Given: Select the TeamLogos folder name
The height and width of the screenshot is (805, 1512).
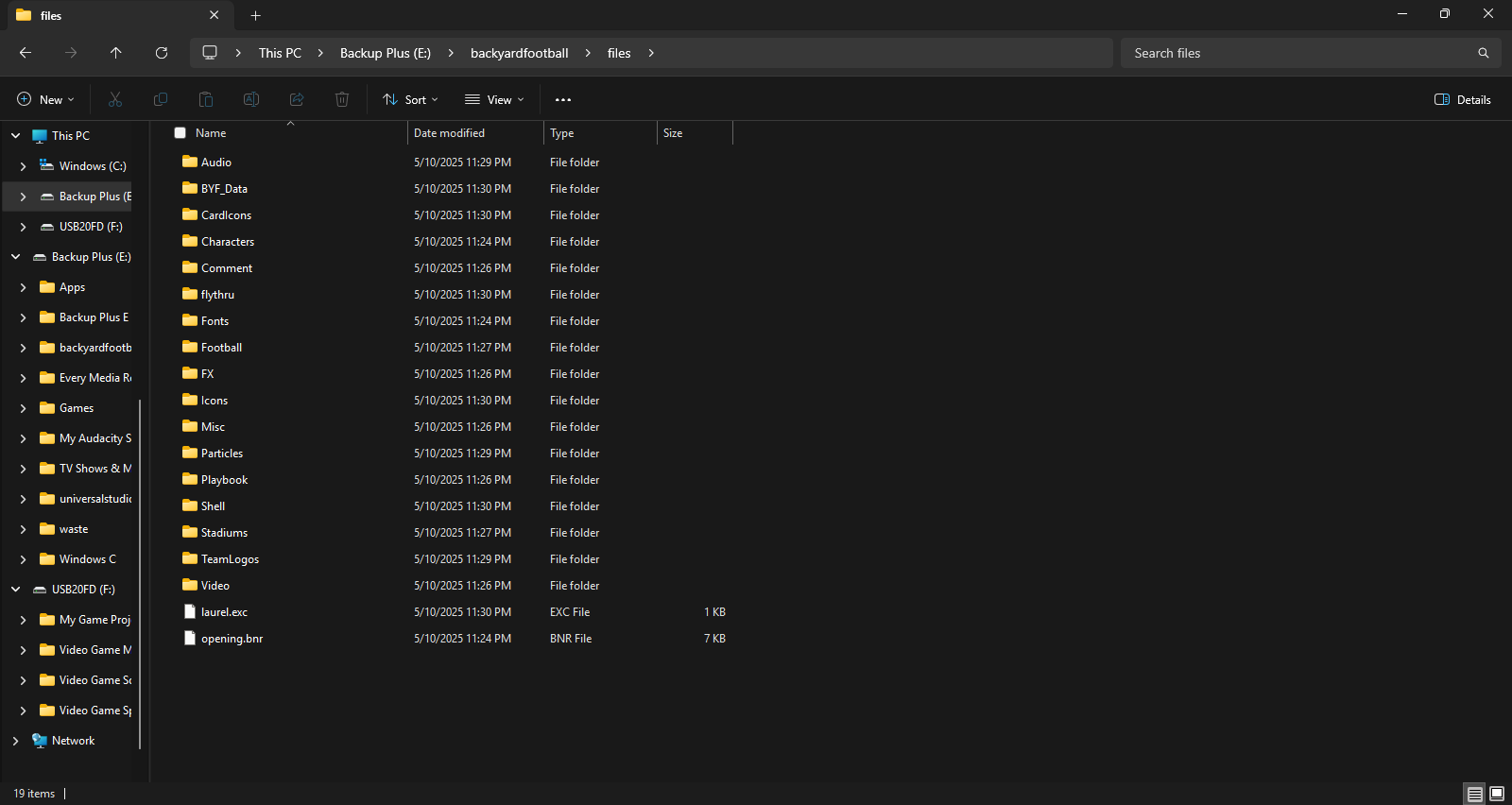Looking at the screenshot, I should [x=231, y=559].
